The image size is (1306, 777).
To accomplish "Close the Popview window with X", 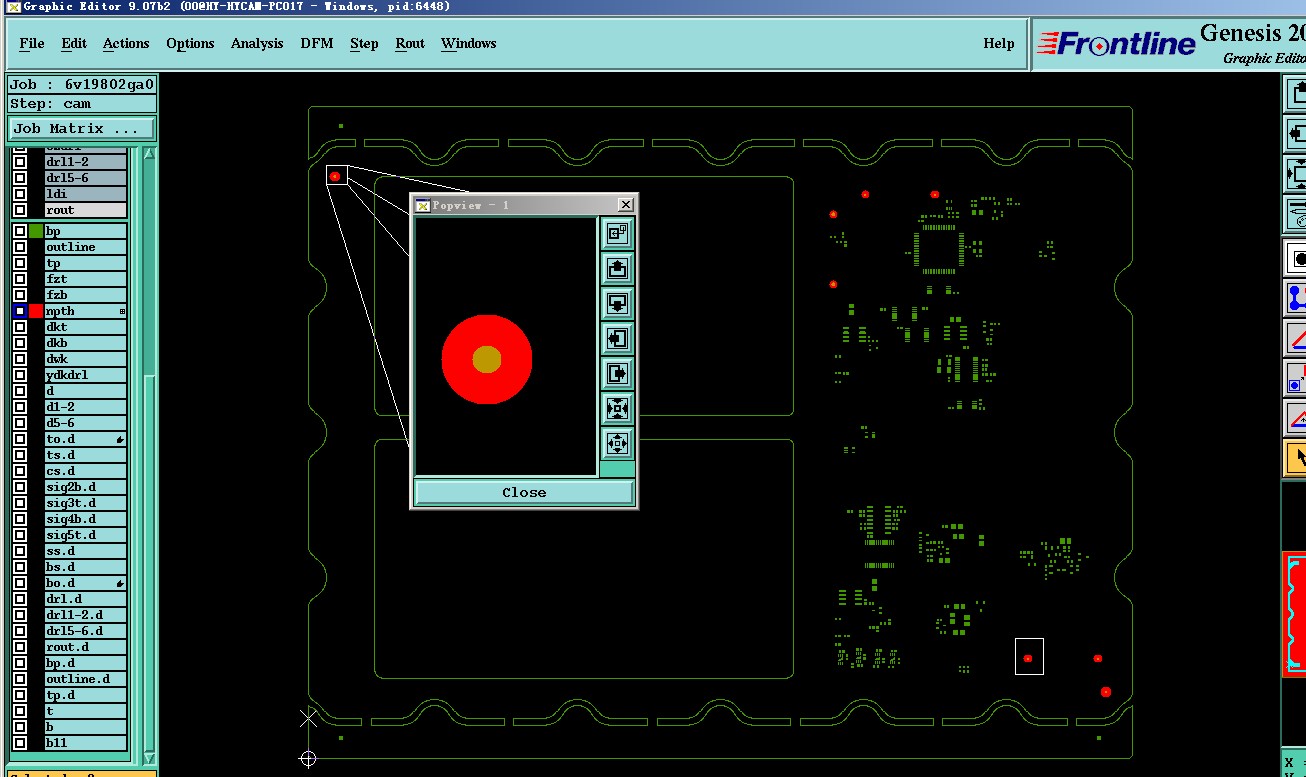I will 625,205.
